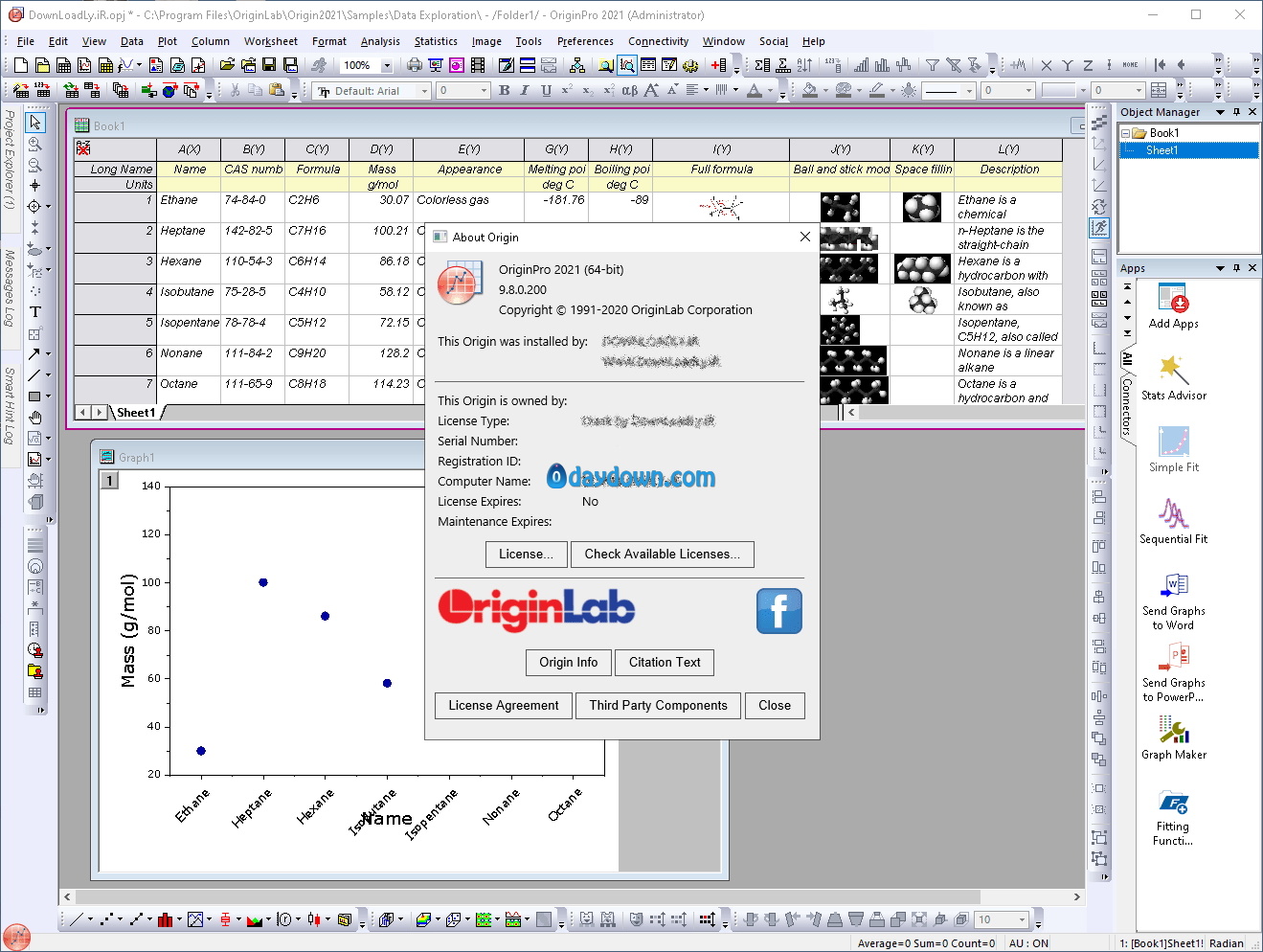Click the Ethane space filling thumbnail
Image resolution: width=1263 pixels, height=952 pixels.
(921, 207)
